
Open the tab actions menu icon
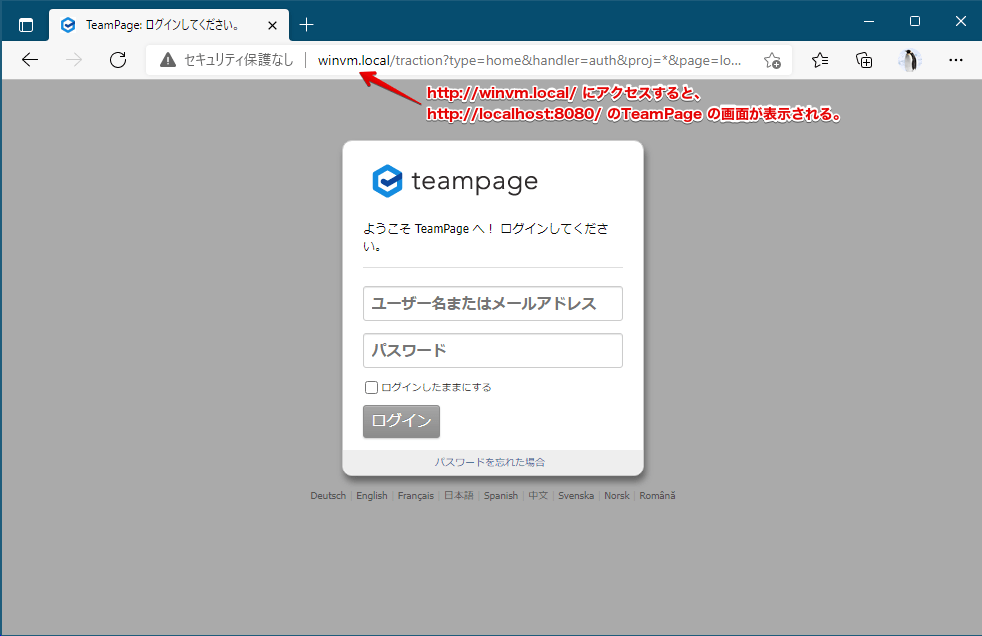(x=26, y=24)
